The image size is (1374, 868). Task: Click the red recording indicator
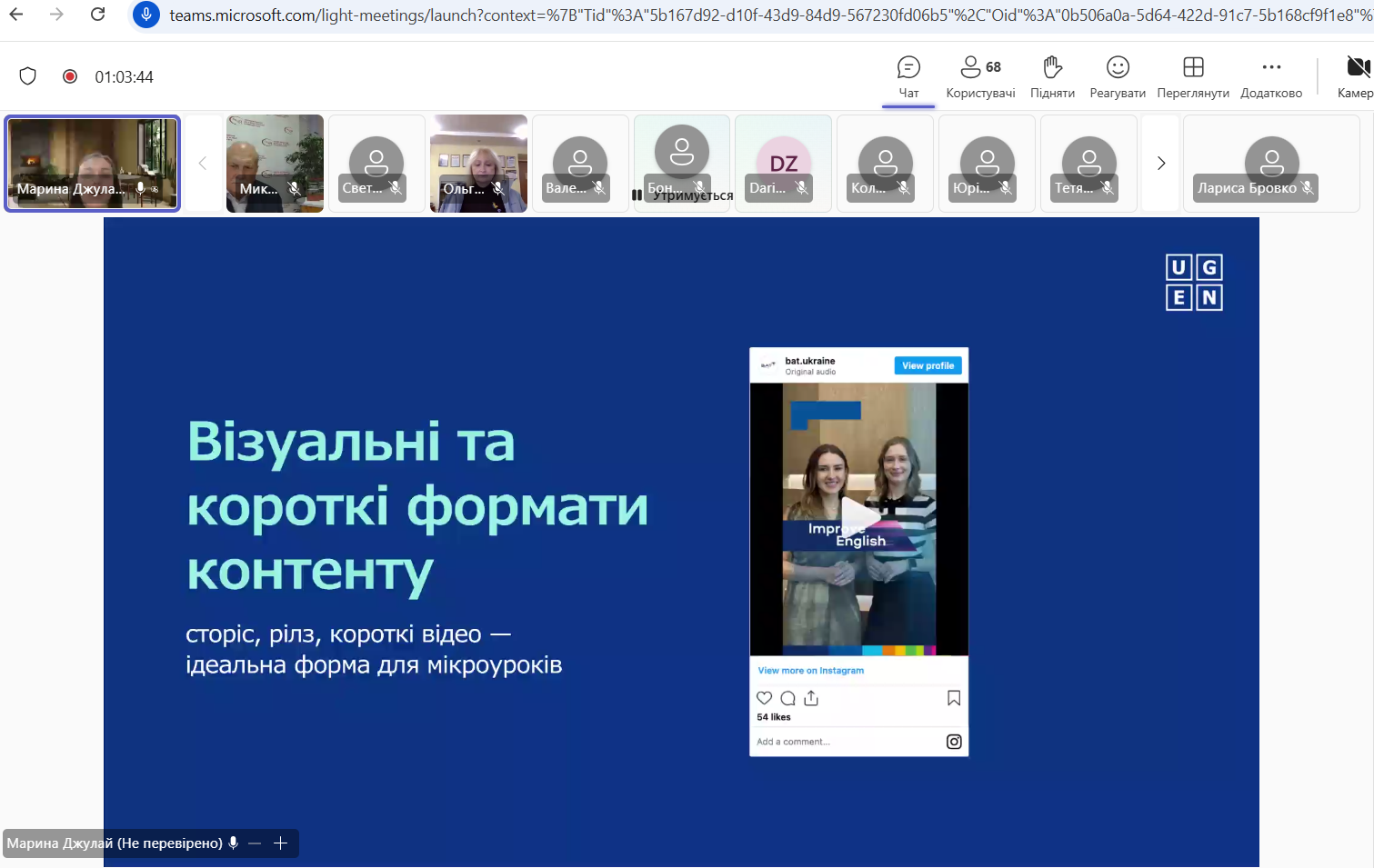[70, 76]
